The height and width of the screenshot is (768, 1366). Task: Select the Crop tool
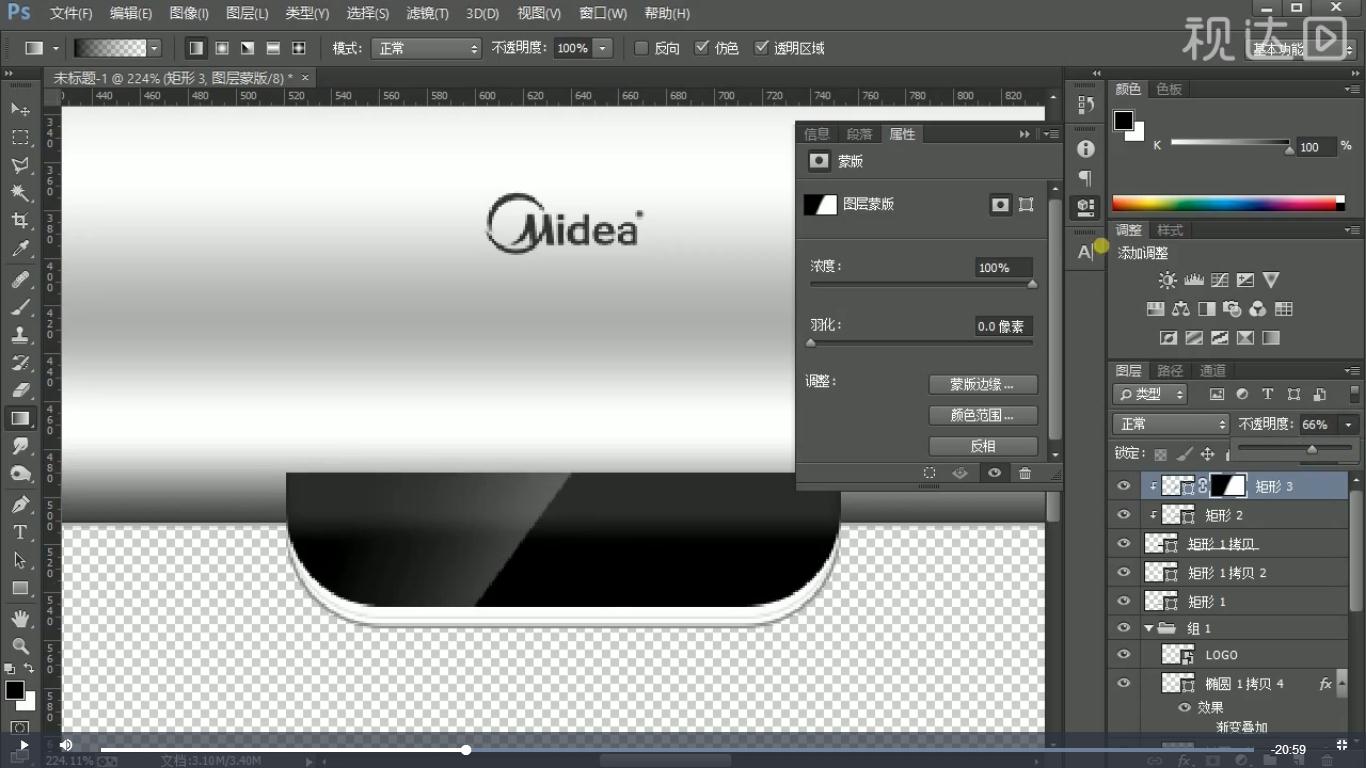point(20,221)
